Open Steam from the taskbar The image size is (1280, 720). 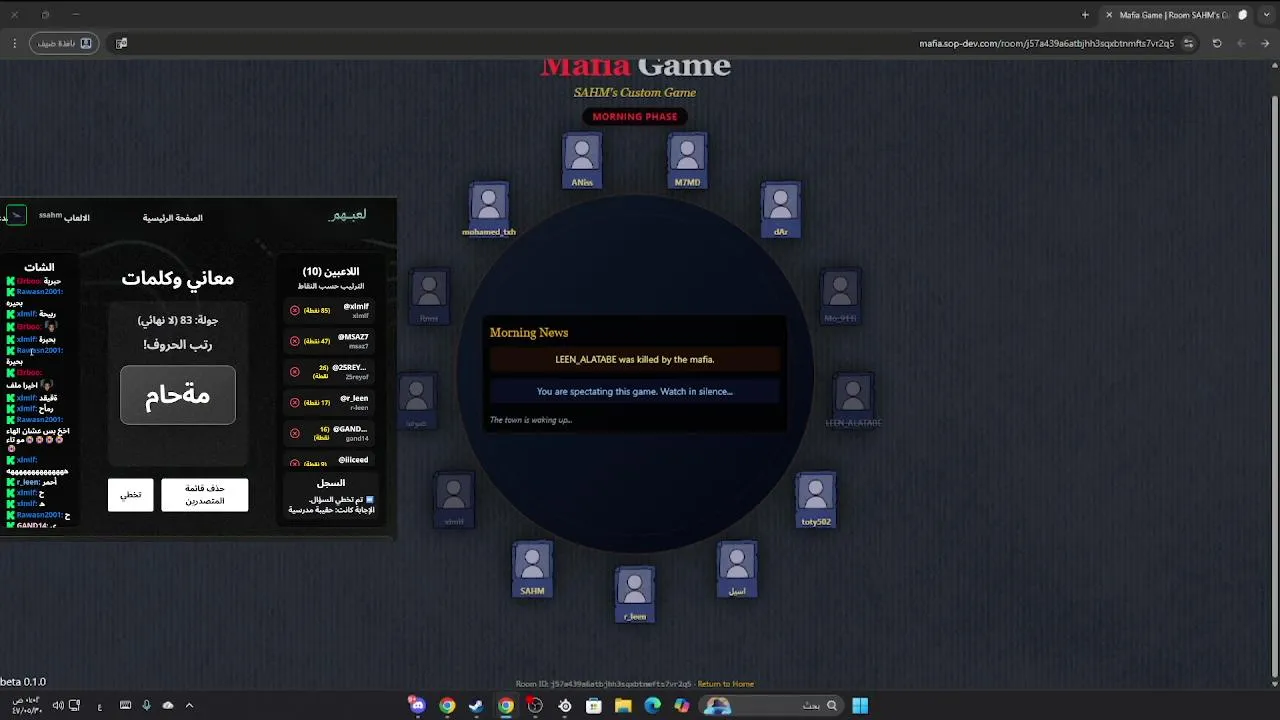(476, 705)
